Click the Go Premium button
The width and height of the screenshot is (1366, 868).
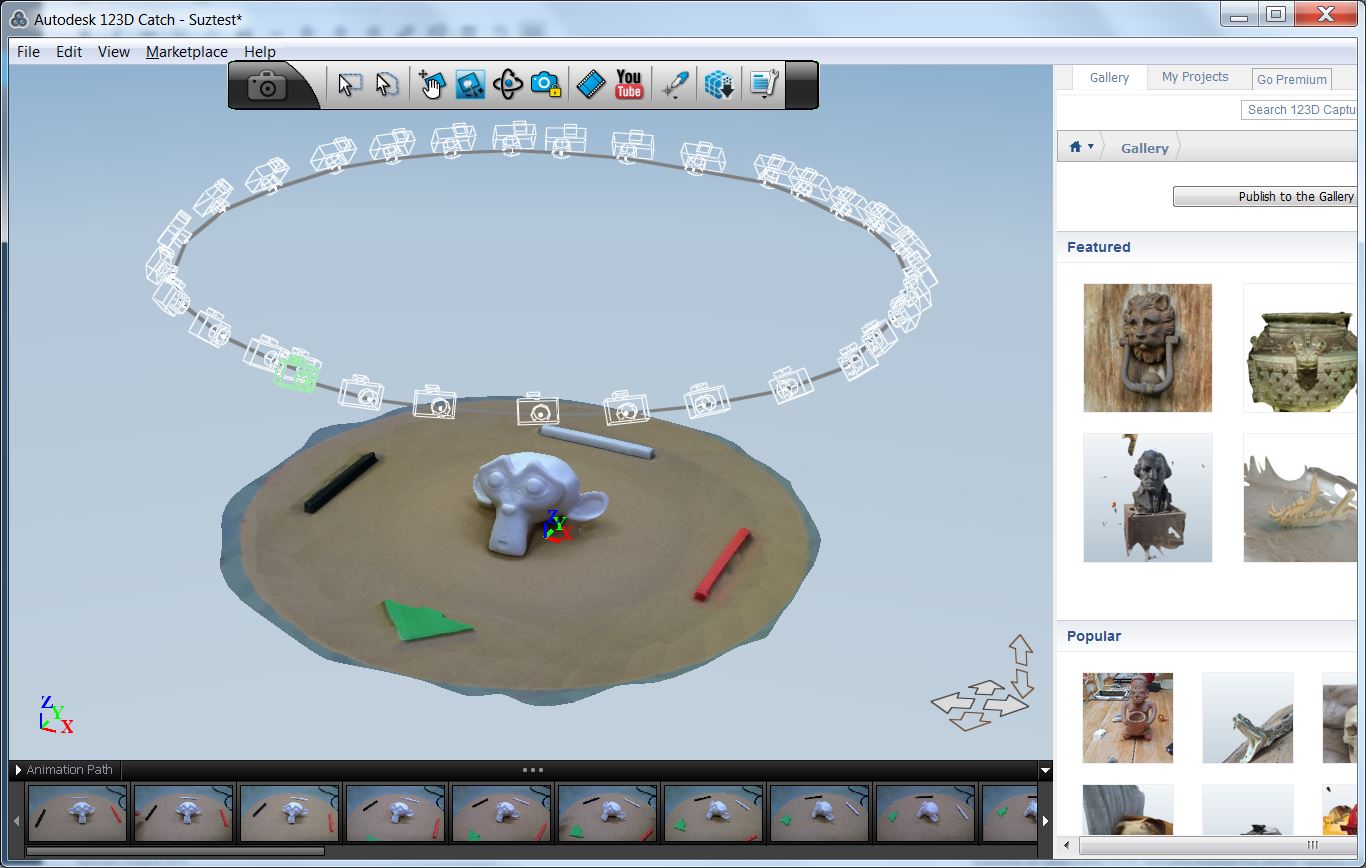click(1292, 79)
